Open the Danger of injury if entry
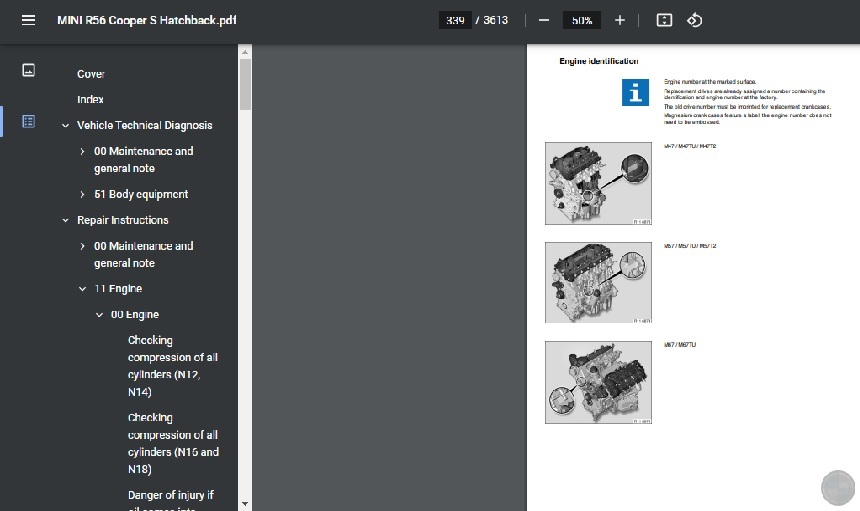 pos(171,495)
